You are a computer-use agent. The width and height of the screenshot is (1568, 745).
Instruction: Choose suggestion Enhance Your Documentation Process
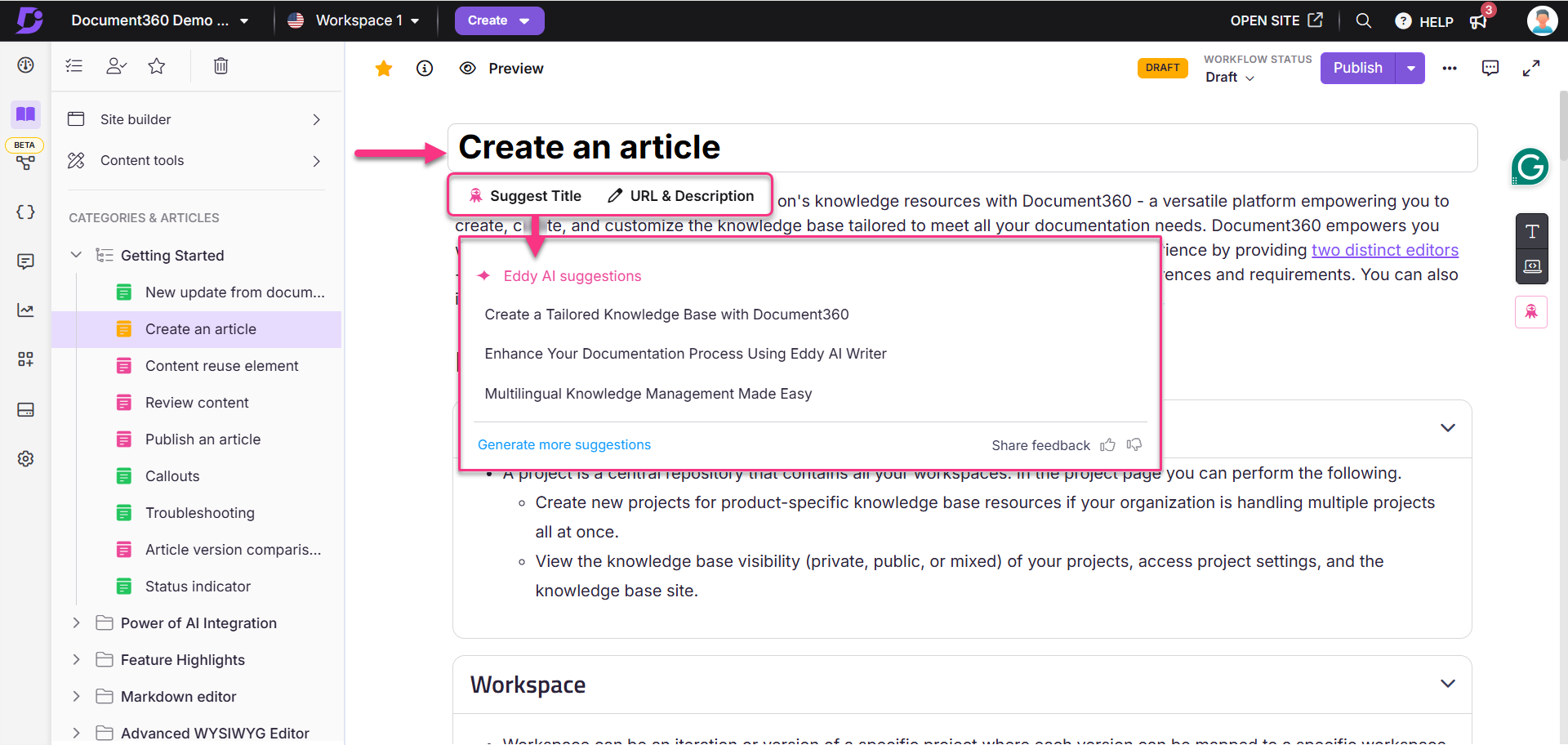pos(685,354)
